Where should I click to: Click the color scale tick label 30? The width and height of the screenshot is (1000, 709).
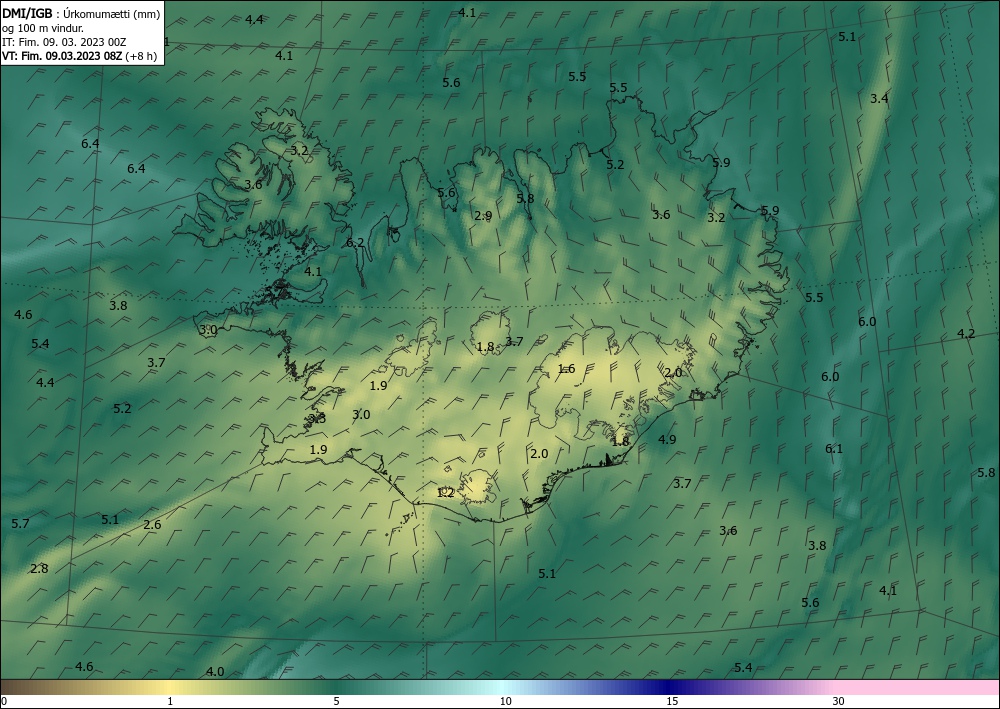(x=838, y=701)
